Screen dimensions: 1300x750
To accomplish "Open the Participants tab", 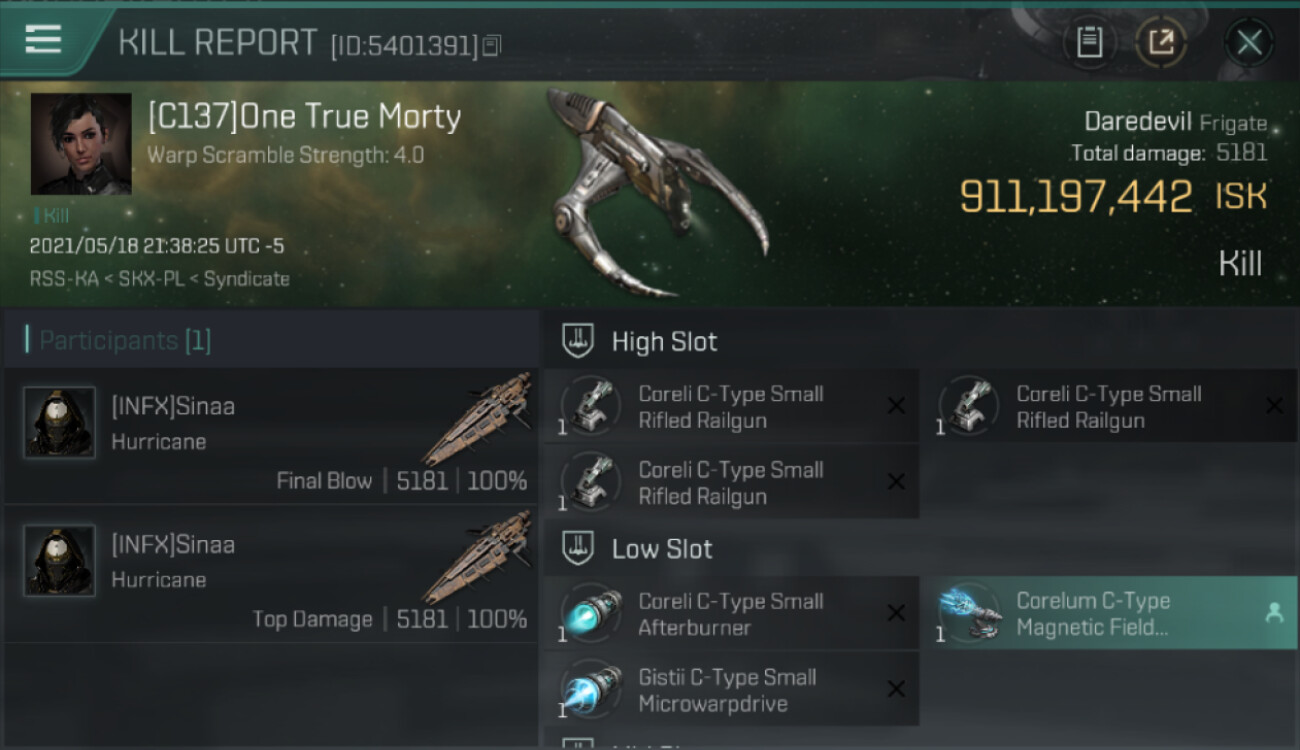I will click(x=118, y=340).
